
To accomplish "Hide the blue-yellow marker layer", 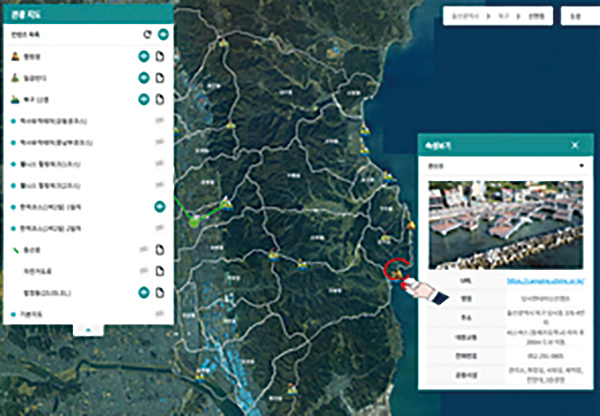I will [144, 100].
